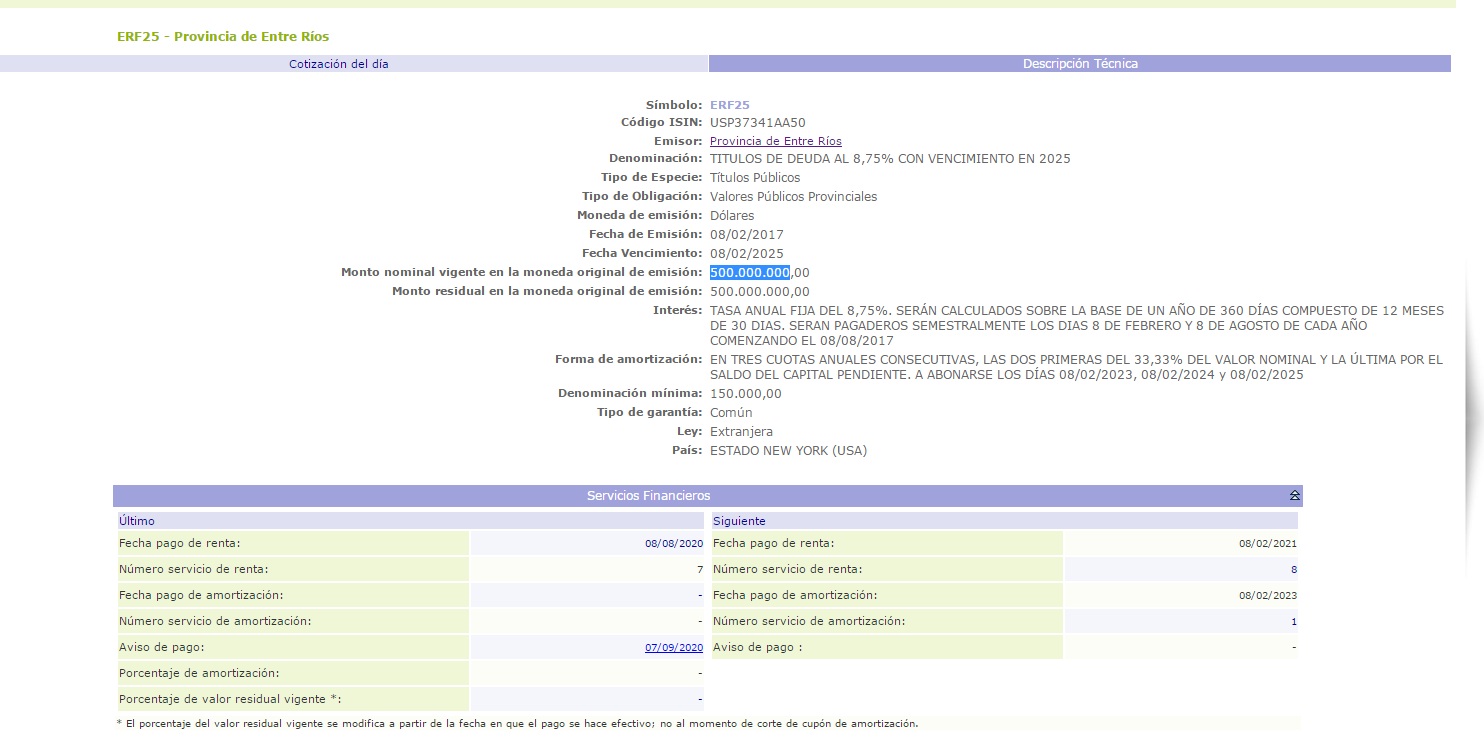Switch to Cotización del día tab
The height and width of the screenshot is (746, 1484).
pos(339,64)
